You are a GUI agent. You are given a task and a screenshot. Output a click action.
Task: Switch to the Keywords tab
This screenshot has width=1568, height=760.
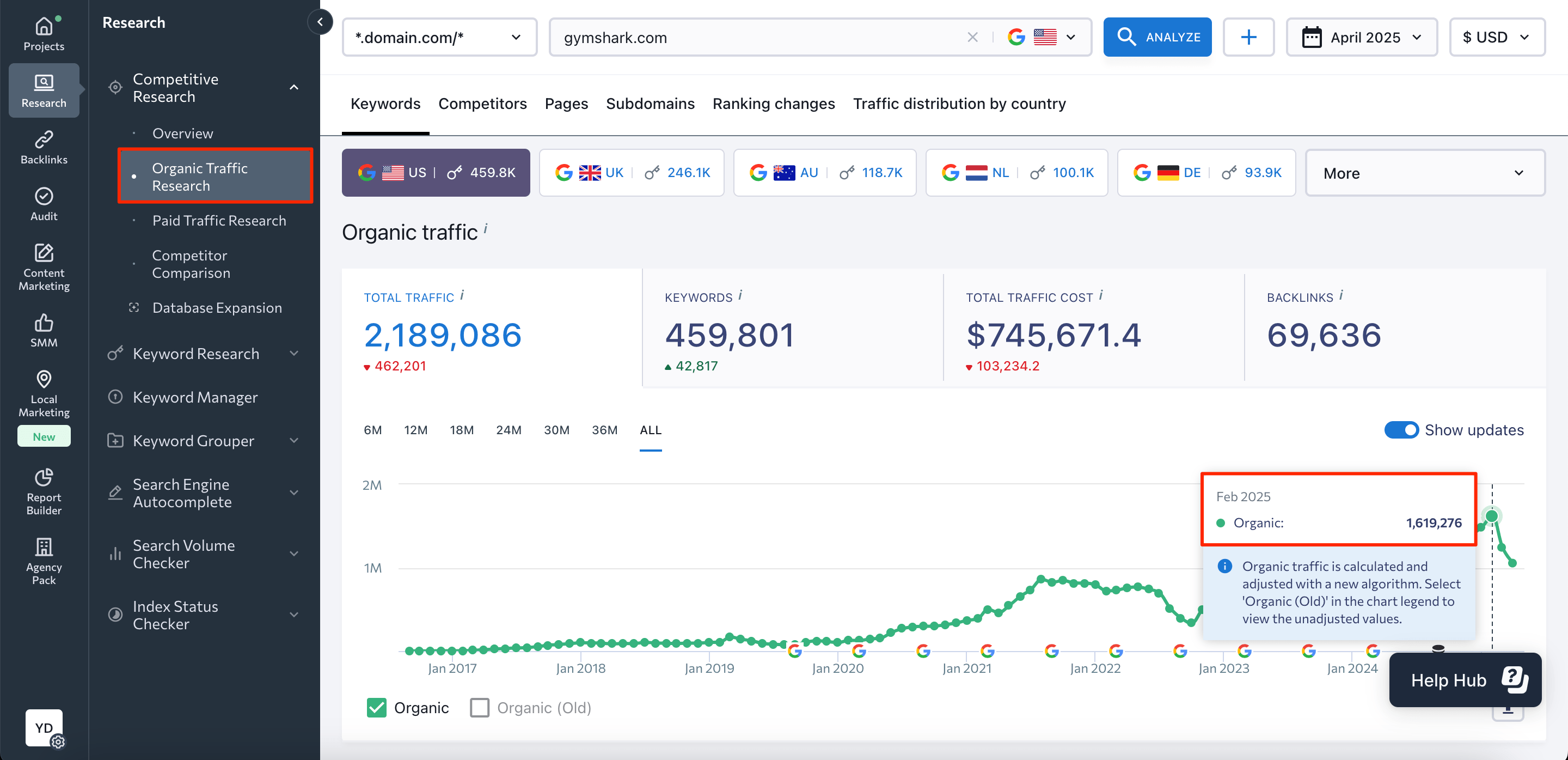pos(385,104)
